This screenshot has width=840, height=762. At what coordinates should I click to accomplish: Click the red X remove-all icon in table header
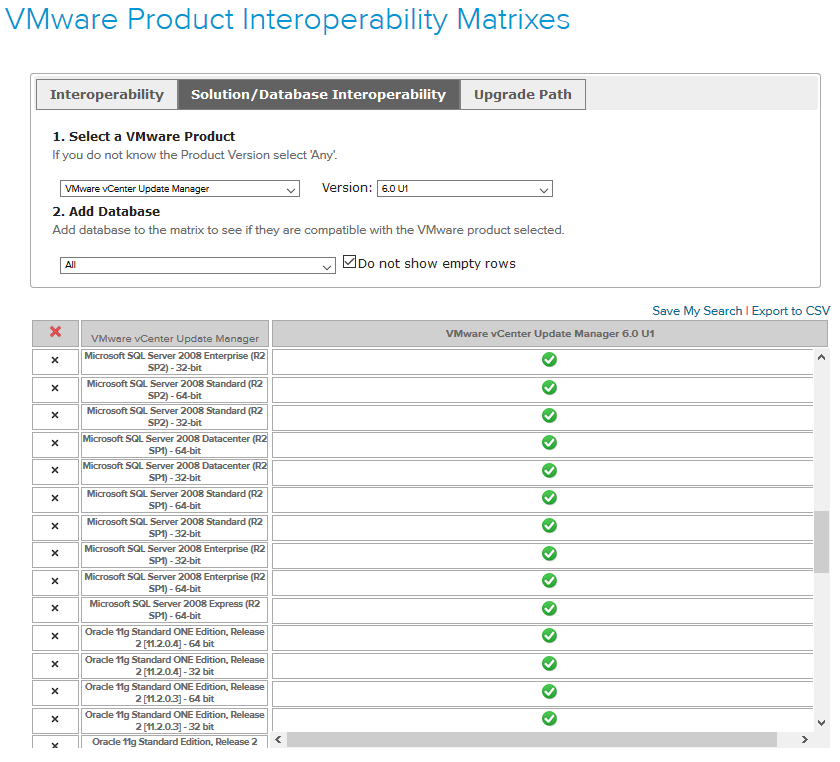pos(55,332)
